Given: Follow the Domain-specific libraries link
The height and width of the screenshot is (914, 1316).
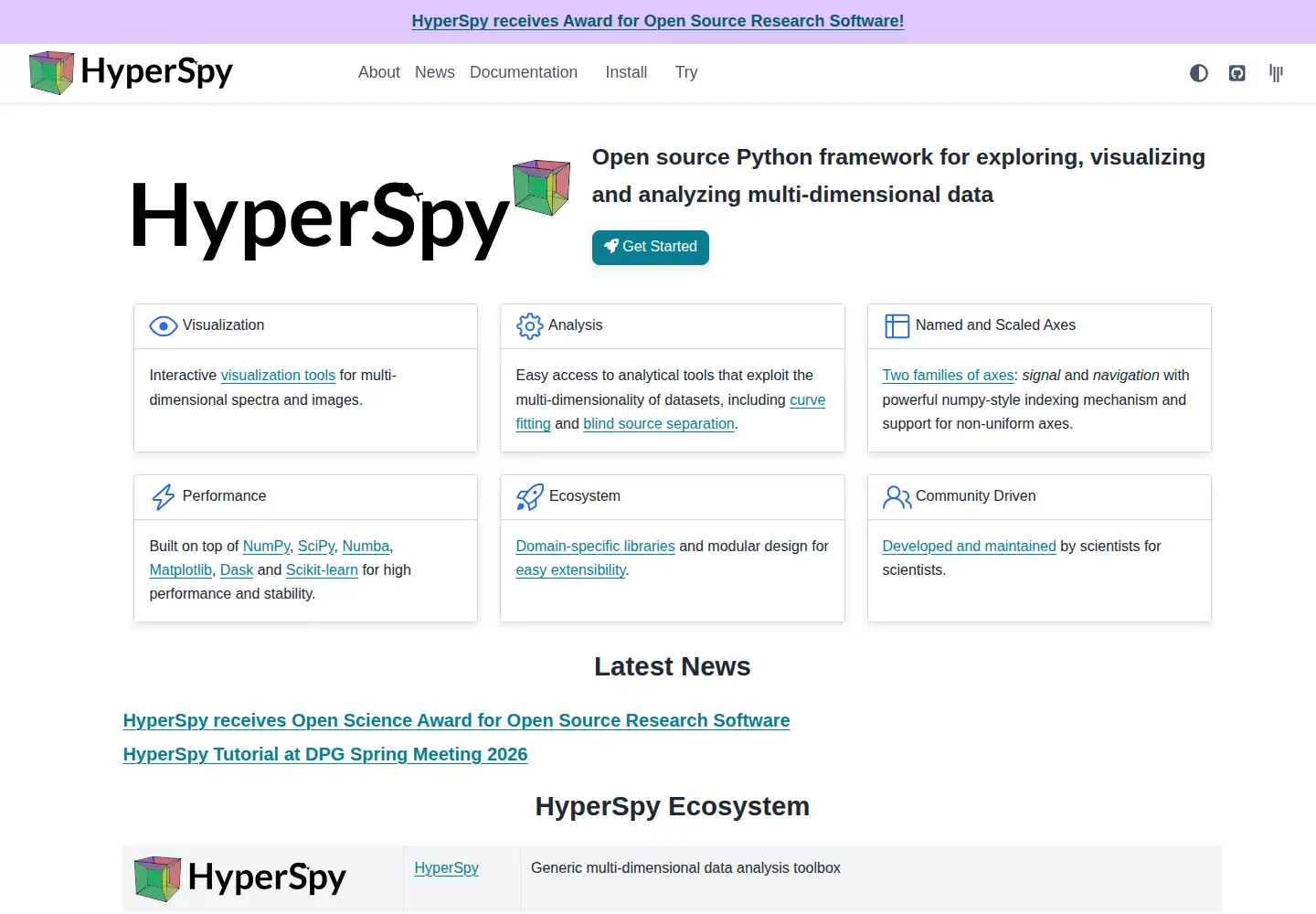Looking at the screenshot, I should click(595, 547).
